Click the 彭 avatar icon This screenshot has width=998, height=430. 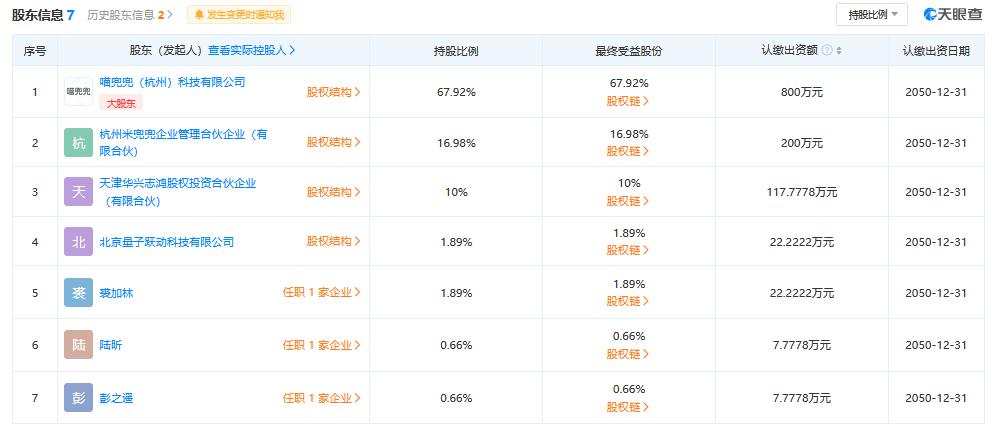pyautogui.click(x=78, y=398)
